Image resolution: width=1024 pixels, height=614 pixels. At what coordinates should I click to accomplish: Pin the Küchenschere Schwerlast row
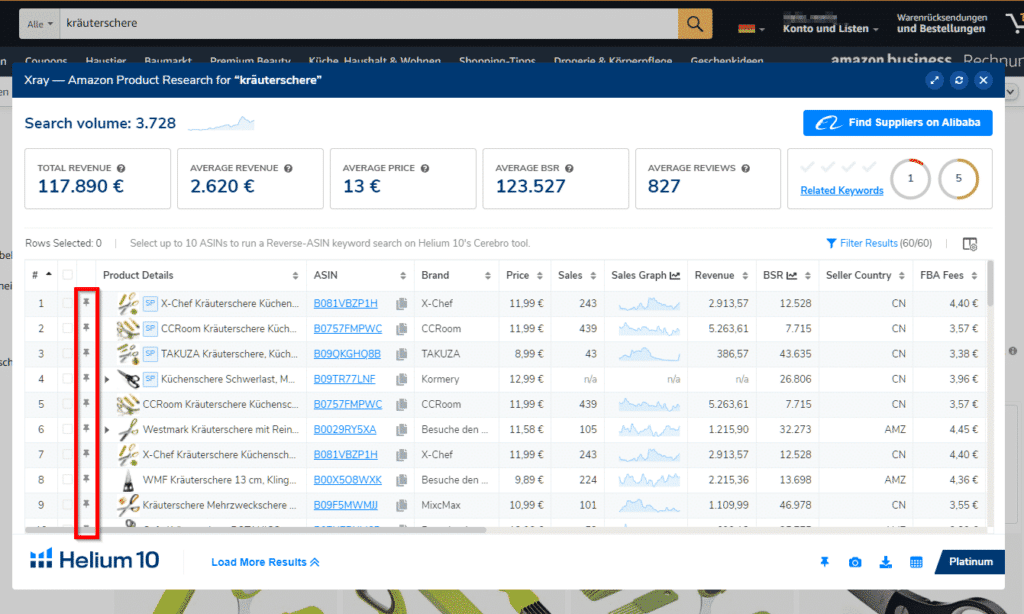pos(86,378)
